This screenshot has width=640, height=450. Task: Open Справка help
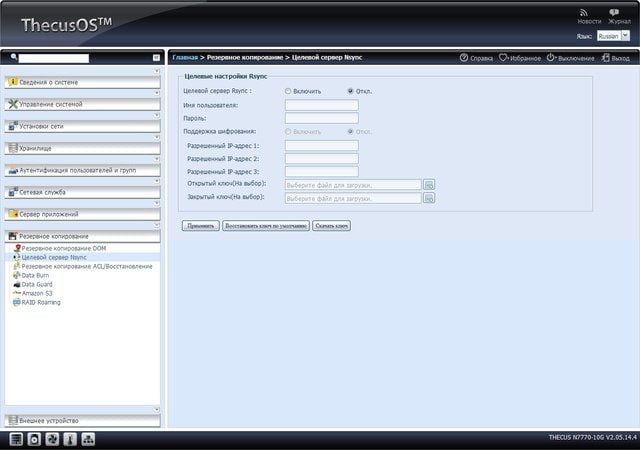[x=476, y=58]
